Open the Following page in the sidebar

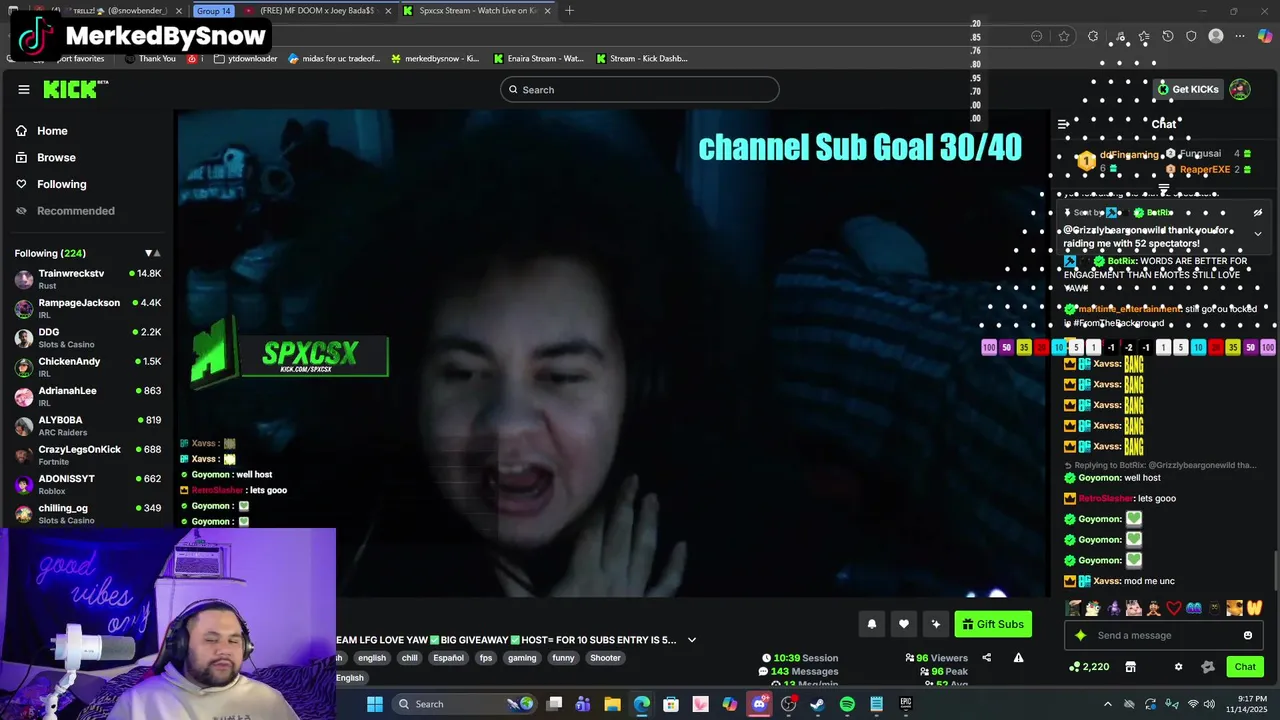(61, 184)
